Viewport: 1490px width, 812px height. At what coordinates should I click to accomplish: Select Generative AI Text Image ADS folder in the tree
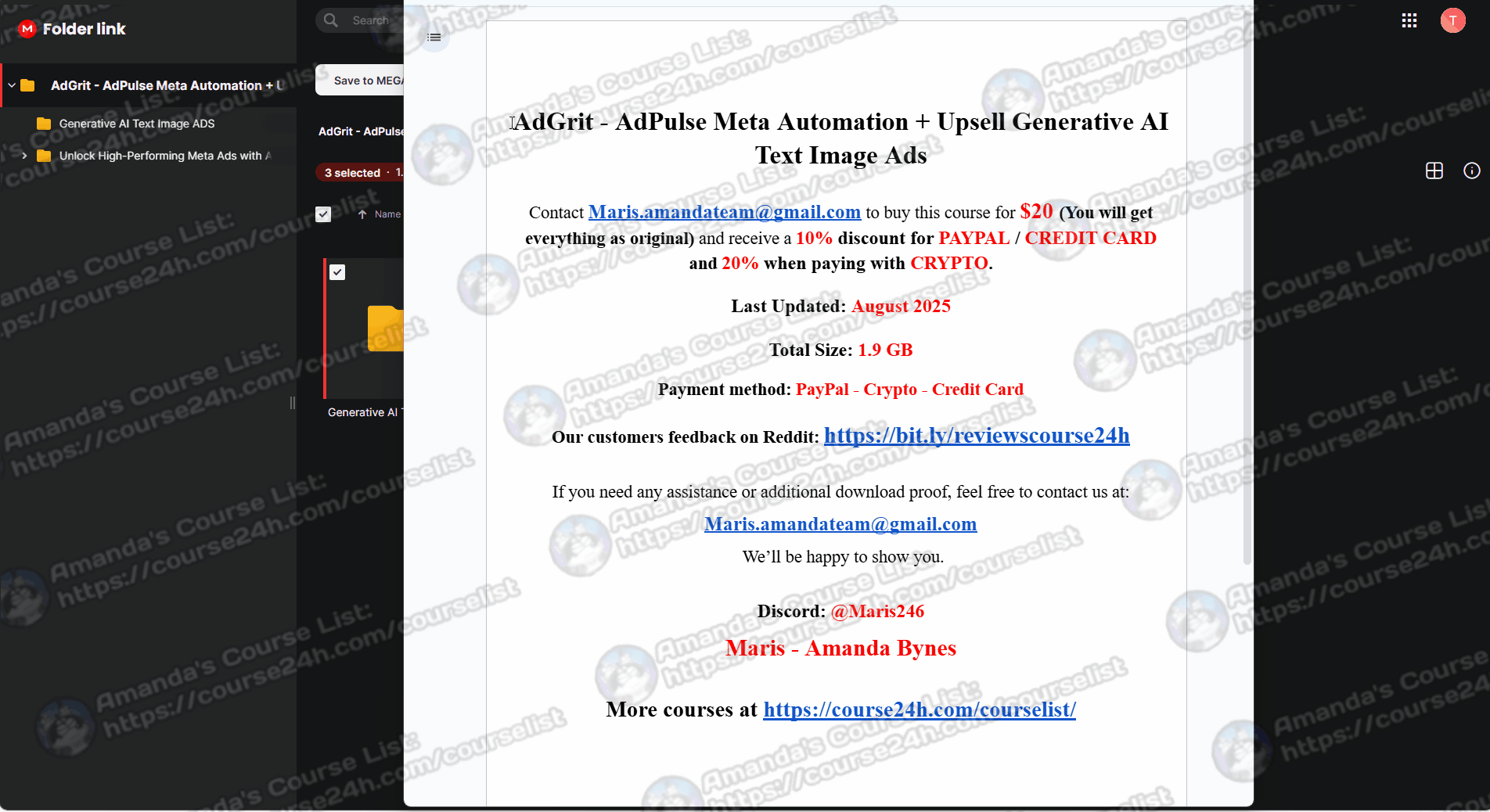point(136,124)
